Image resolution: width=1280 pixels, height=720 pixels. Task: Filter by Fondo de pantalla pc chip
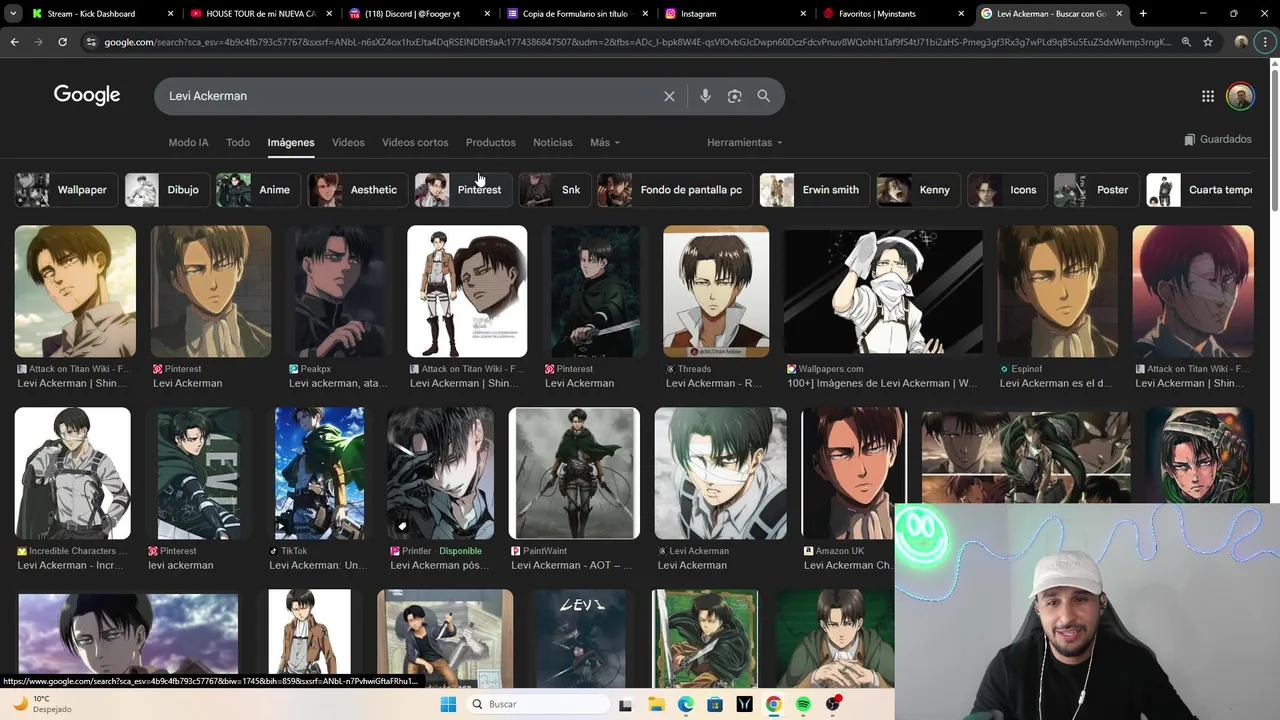tap(675, 190)
